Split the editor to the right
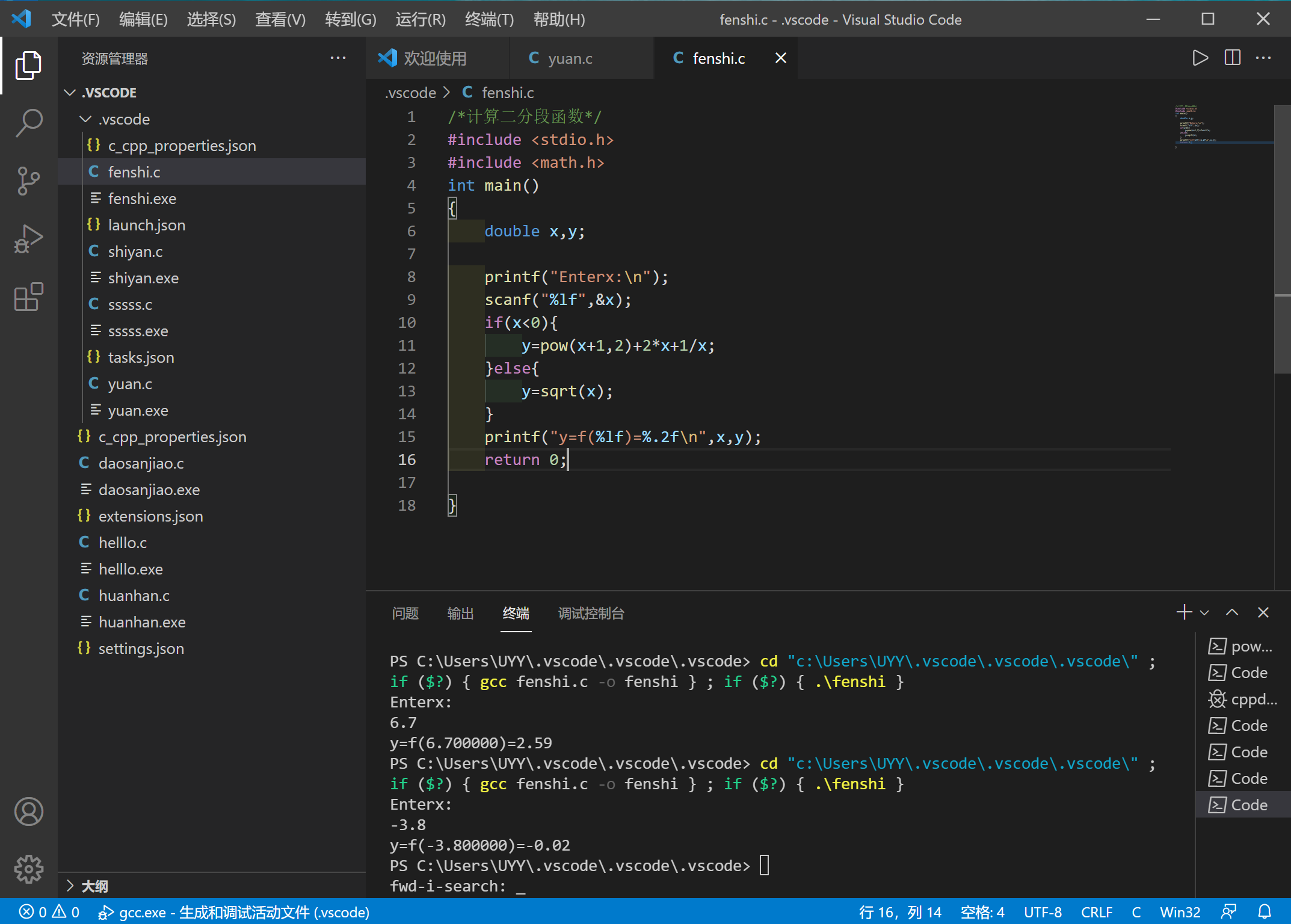The width and height of the screenshot is (1291, 924). click(1232, 58)
